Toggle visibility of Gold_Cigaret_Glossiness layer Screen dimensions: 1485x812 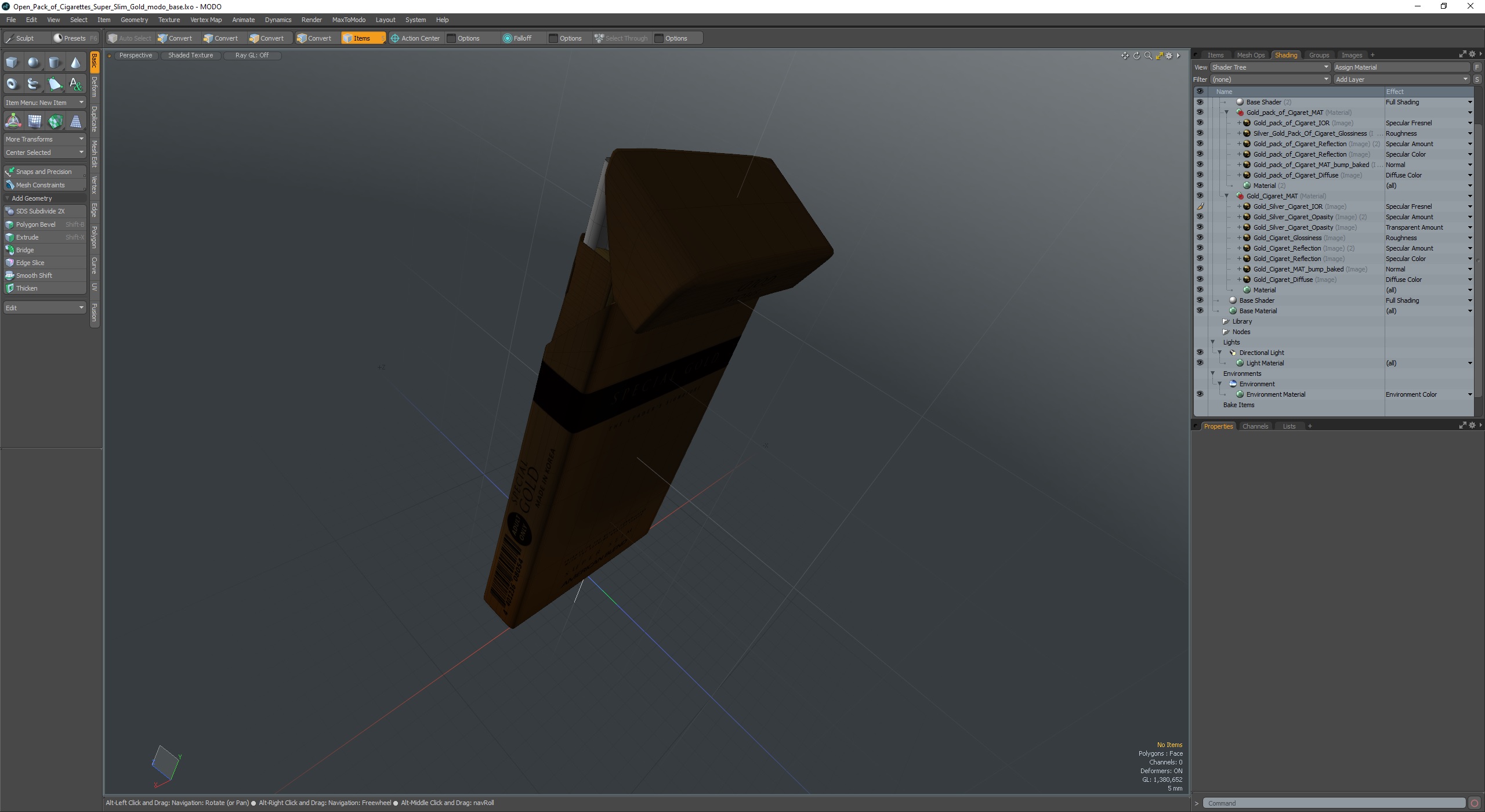click(1200, 238)
